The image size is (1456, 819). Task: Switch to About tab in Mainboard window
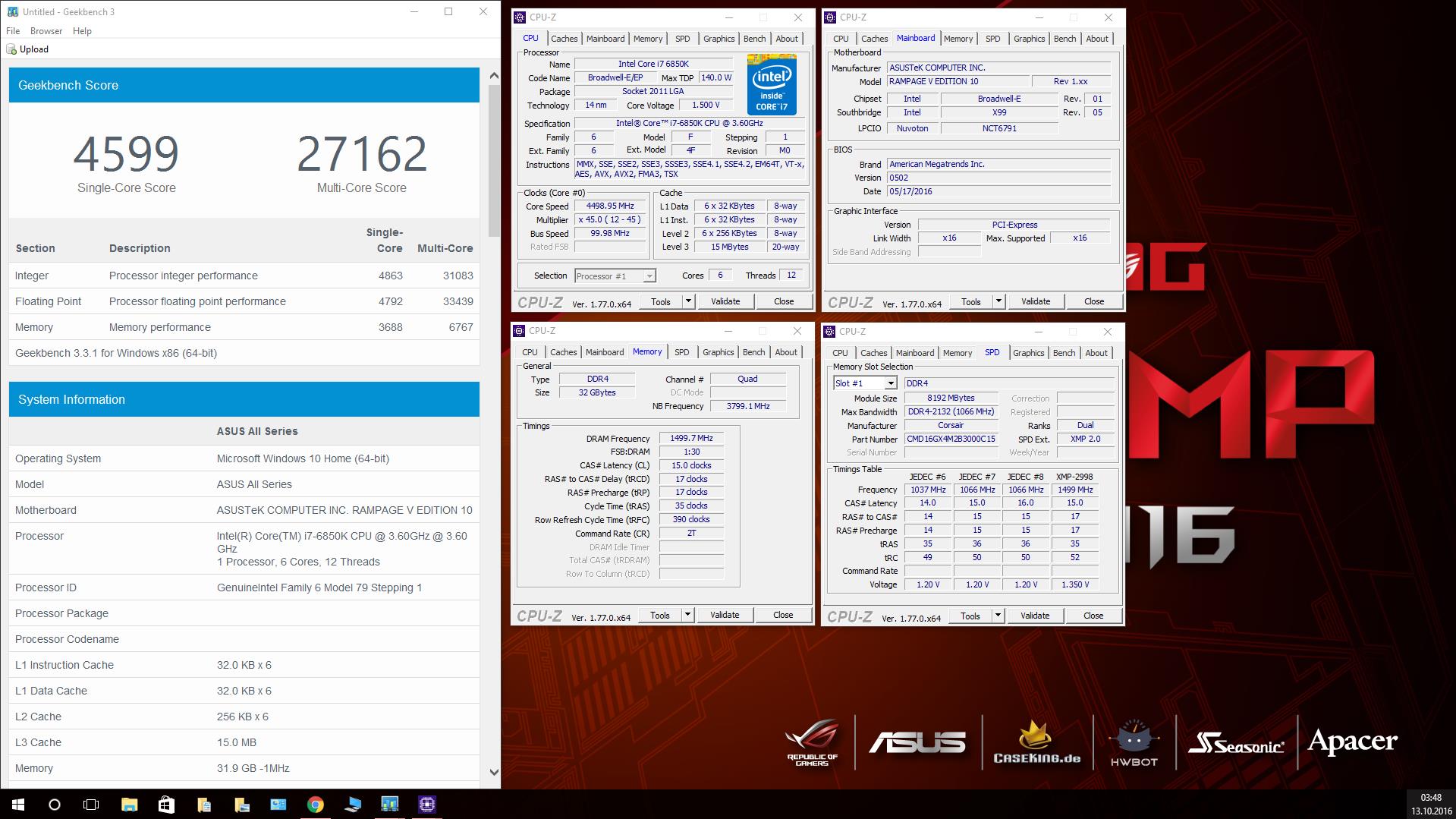click(1097, 39)
